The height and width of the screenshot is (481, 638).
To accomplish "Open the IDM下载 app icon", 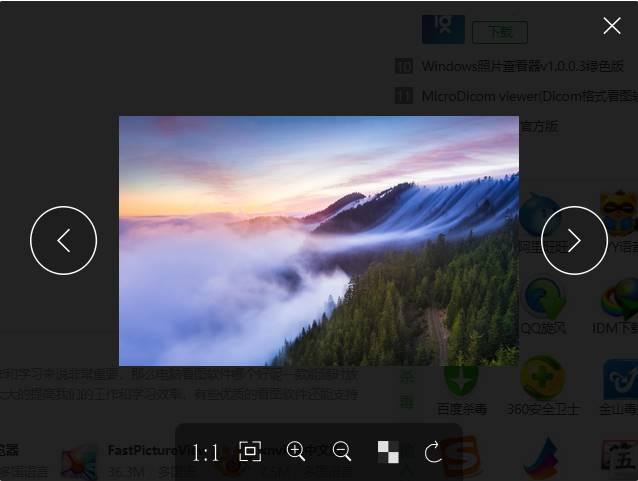I will 619,299.
